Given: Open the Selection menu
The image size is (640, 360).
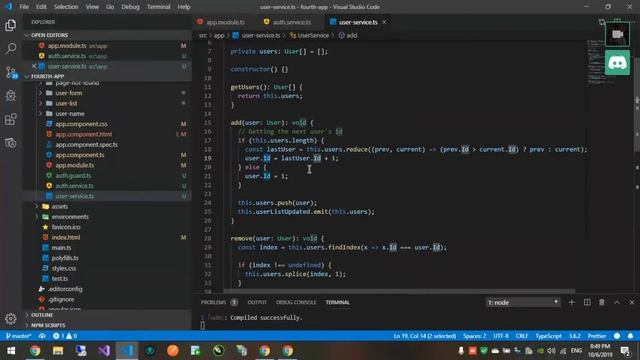Looking at the screenshot, I should point(66,7).
